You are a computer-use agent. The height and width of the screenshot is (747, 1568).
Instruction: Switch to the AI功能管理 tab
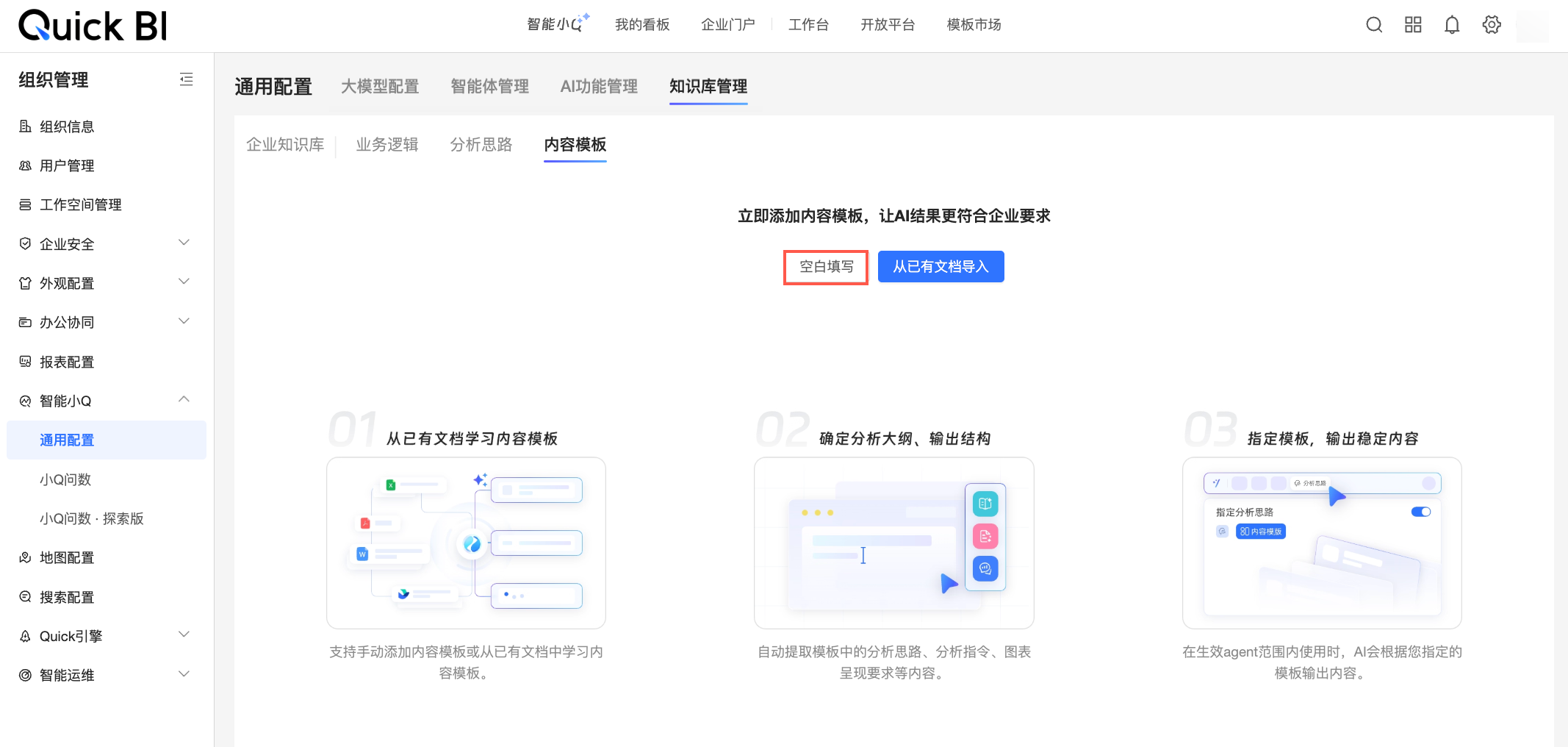point(599,87)
